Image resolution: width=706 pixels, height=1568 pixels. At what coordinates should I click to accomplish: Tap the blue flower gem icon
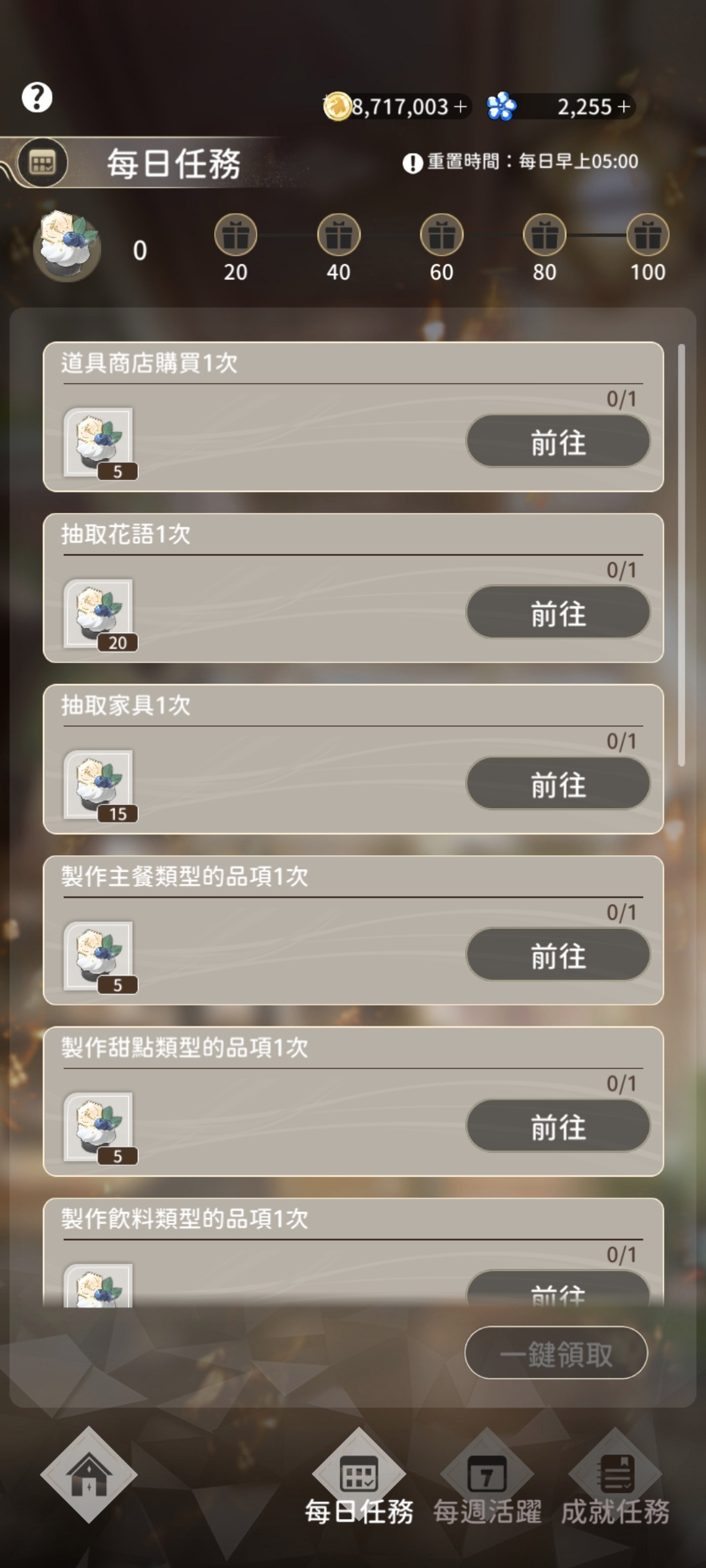pyautogui.click(x=501, y=106)
